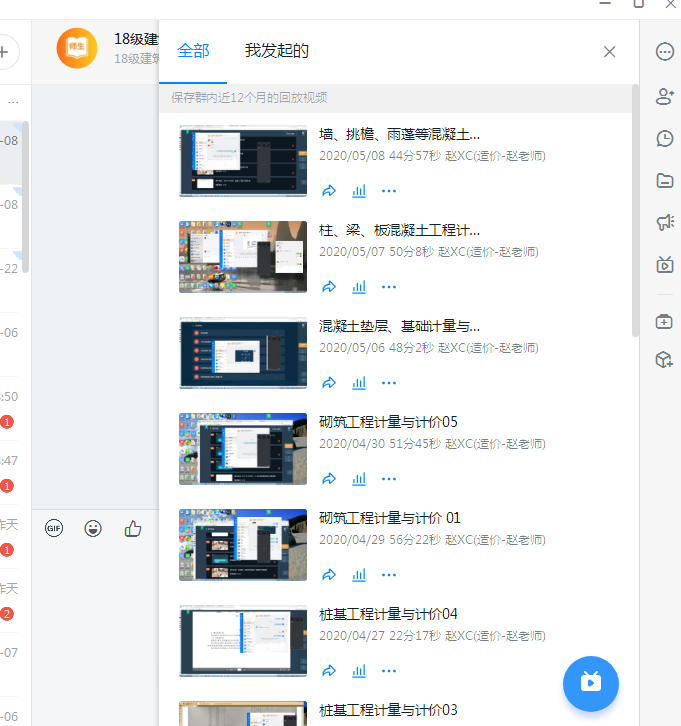The image size is (681, 726).
Task: View statistics for 混凝土垫层、基础计量与 video
Action: click(x=359, y=383)
